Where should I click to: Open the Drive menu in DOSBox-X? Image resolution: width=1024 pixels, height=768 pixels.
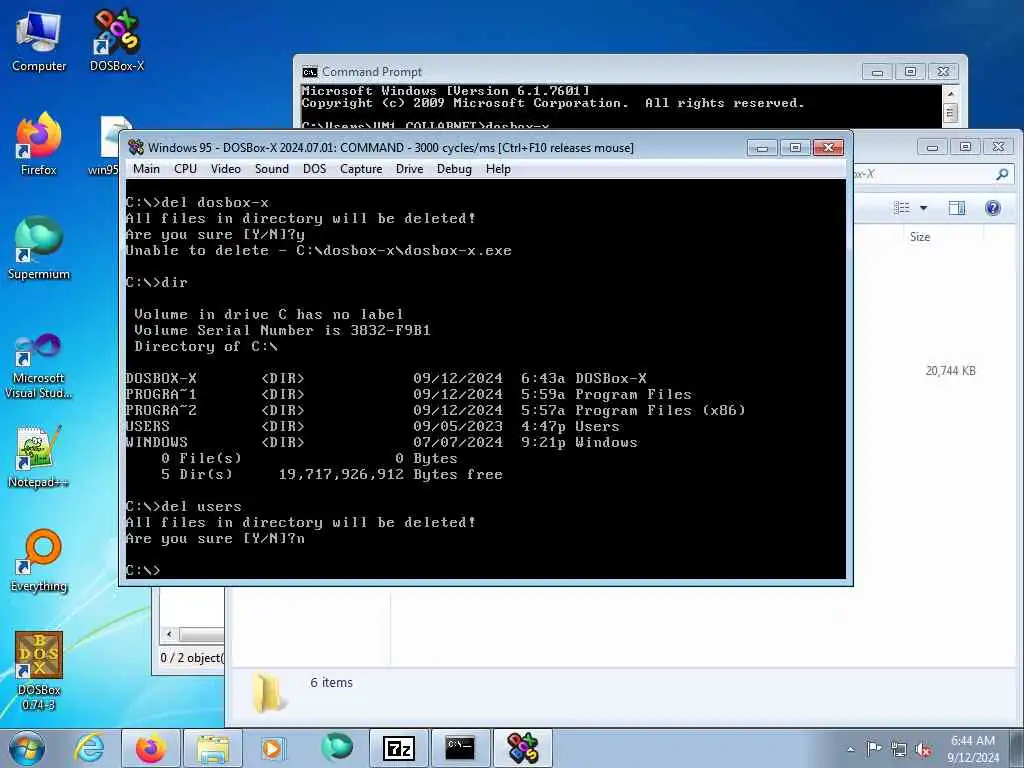coord(409,169)
